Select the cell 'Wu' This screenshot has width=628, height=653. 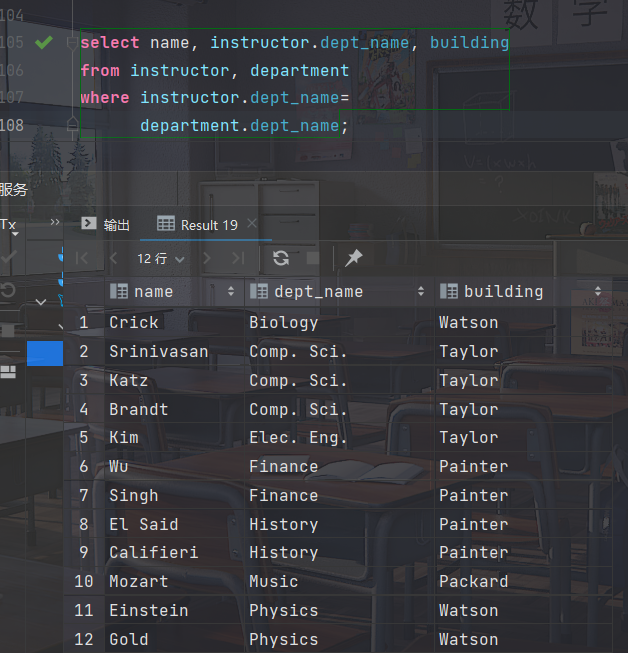(174, 466)
